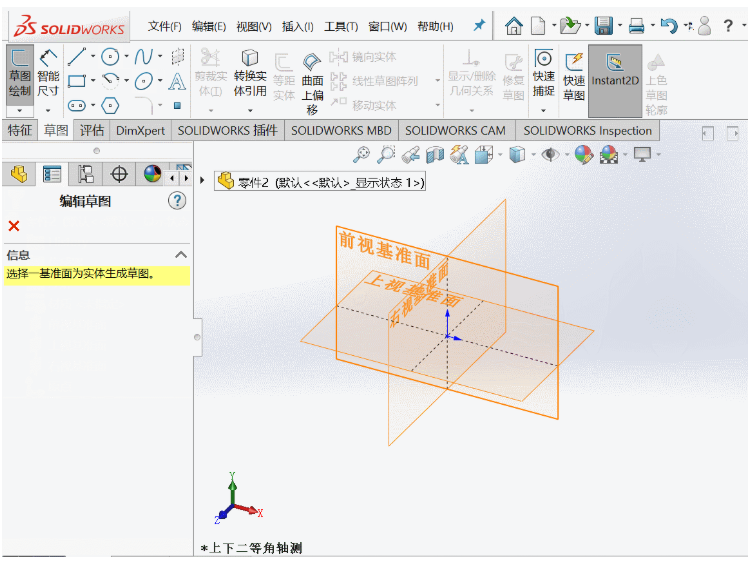Toggle the Sketch (草图绘制) button
This screenshot has height=561, width=755.
coord(19,75)
